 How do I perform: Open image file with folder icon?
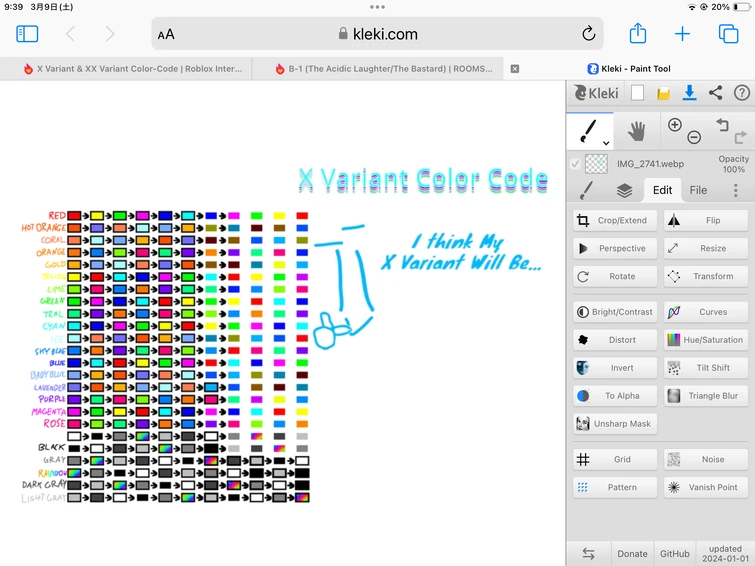[x=664, y=93]
